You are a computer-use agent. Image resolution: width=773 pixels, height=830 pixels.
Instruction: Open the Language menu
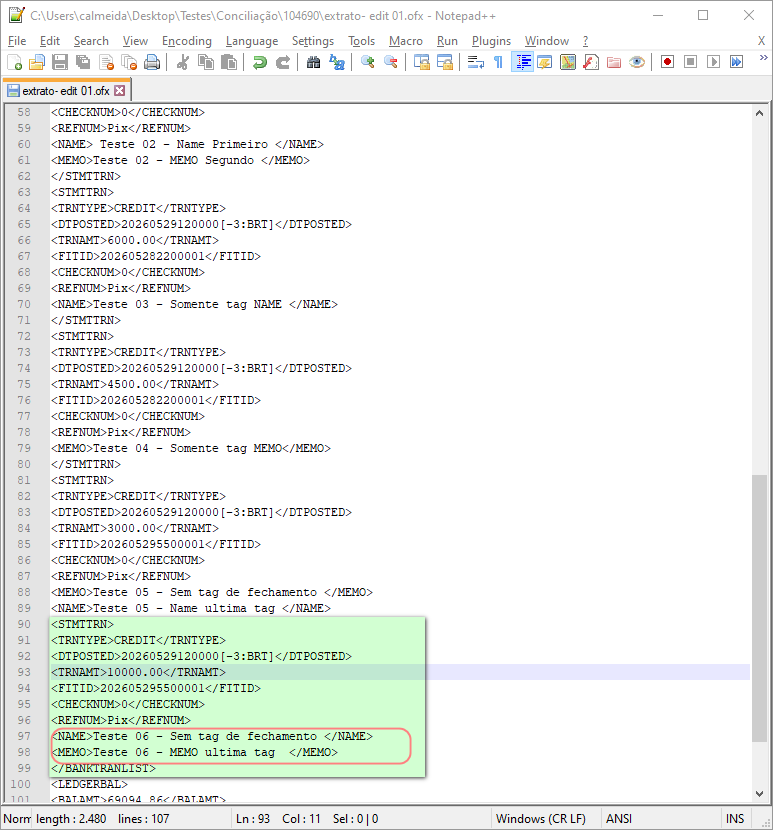pos(251,41)
